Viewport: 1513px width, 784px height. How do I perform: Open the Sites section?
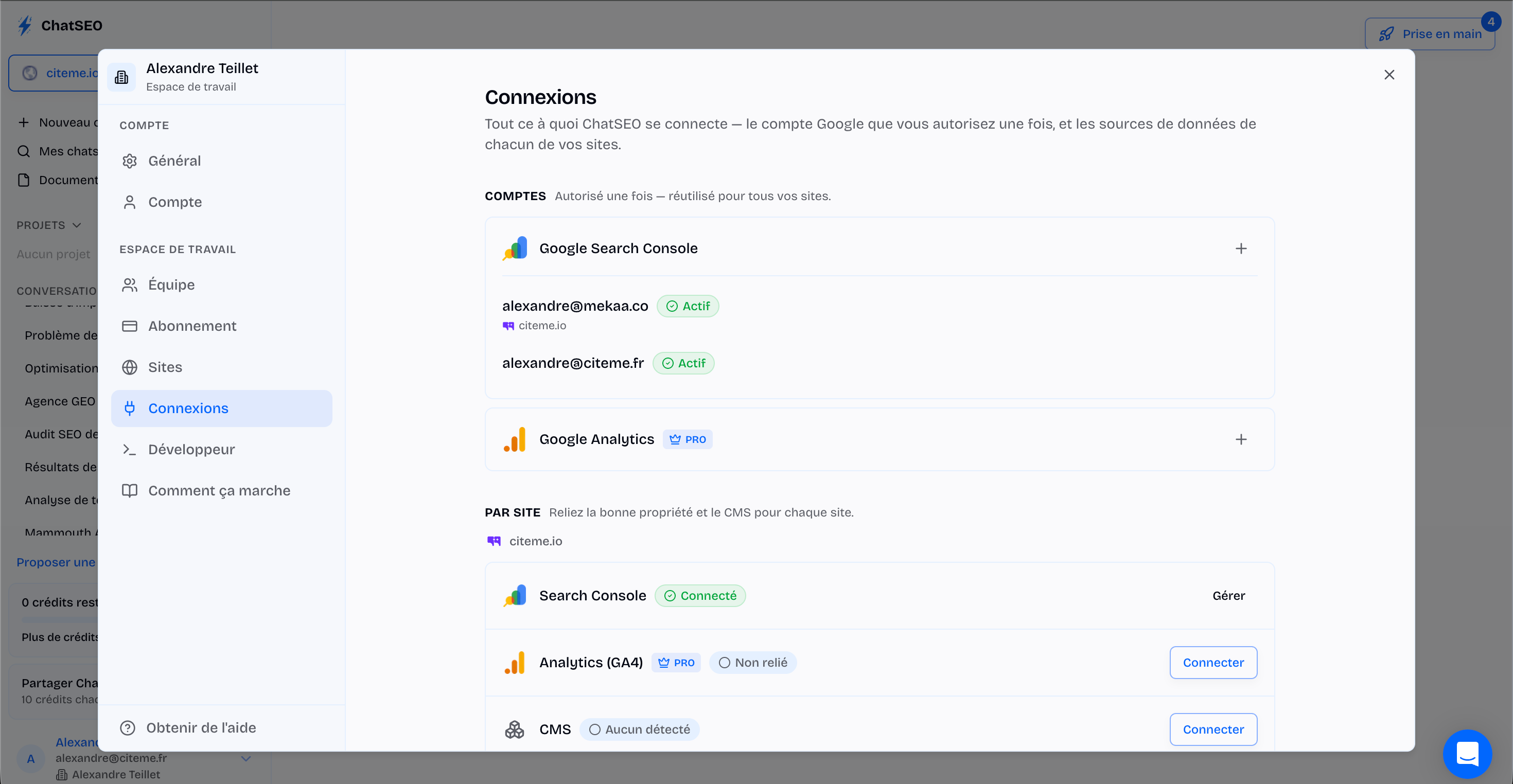coord(221,367)
